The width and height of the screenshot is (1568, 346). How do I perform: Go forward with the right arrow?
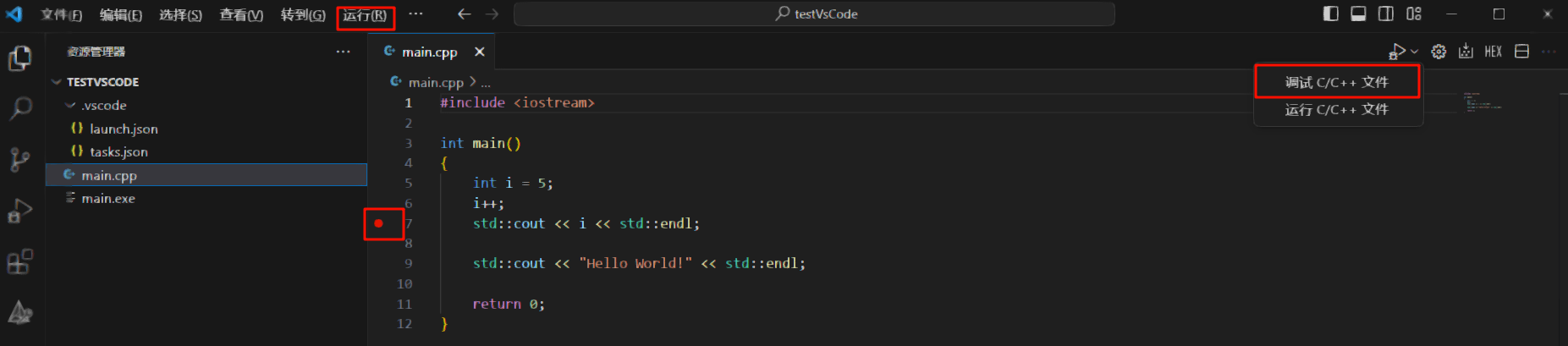(492, 14)
